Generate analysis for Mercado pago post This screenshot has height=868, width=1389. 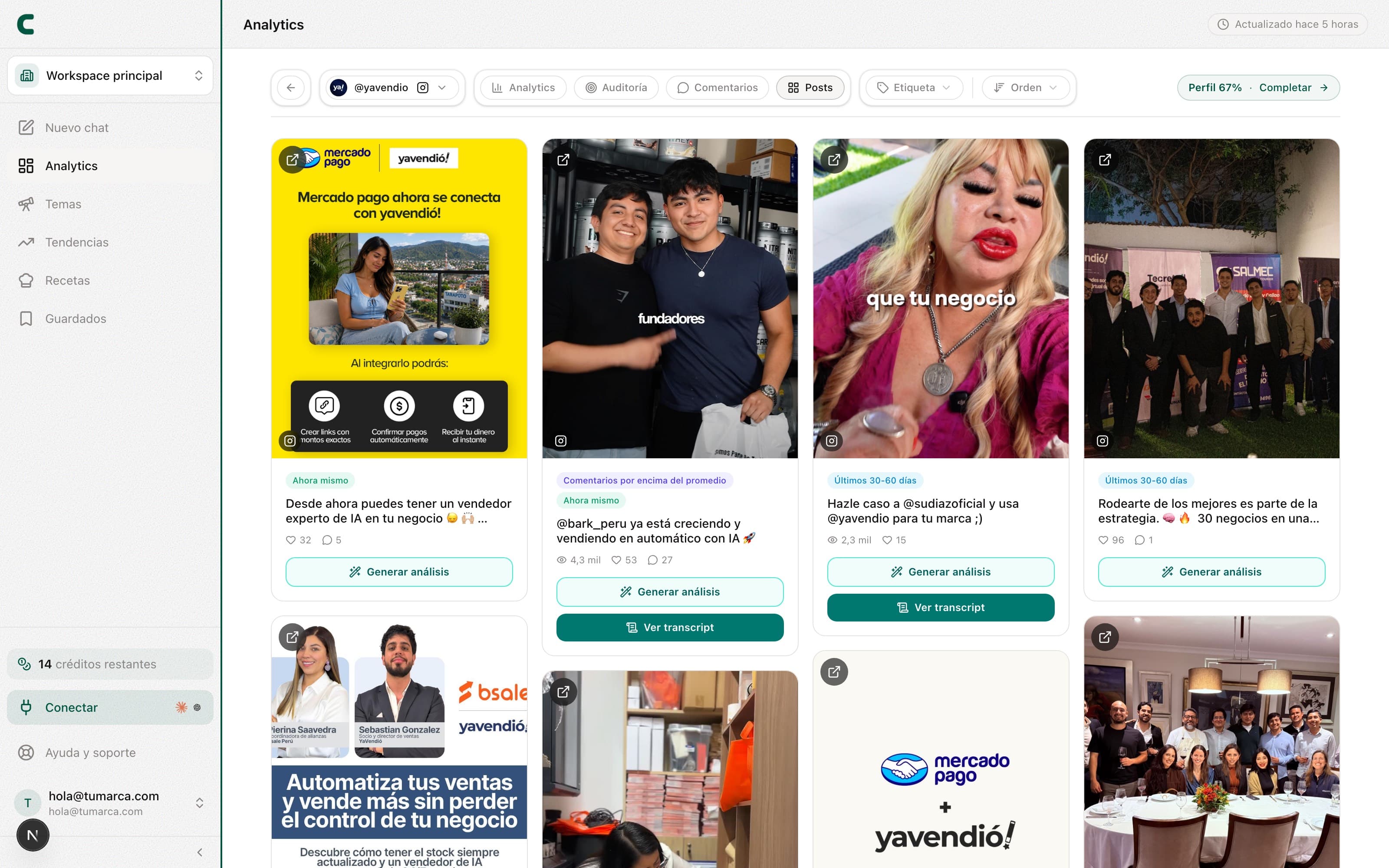coord(399,572)
